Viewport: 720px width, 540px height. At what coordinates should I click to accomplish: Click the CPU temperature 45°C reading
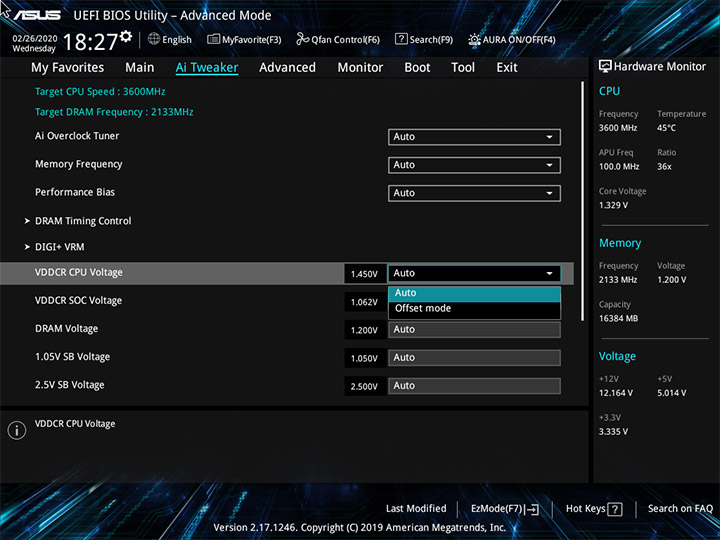point(666,128)
